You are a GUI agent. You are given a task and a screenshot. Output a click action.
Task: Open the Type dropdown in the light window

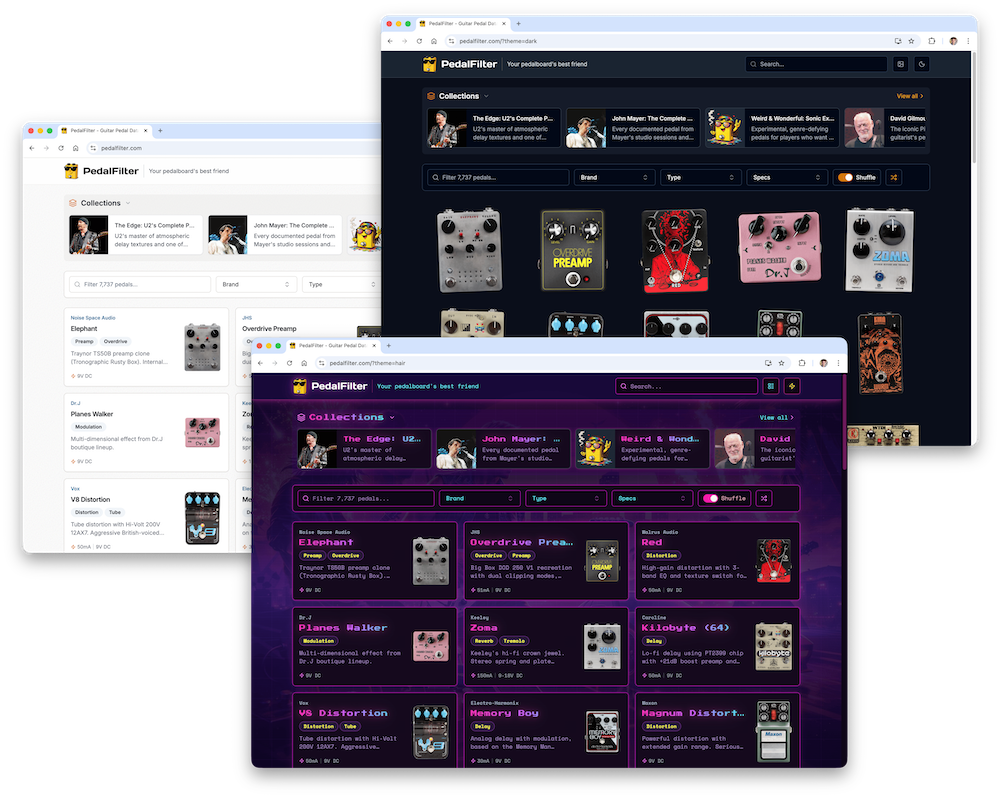pyautogui.click(x=340, y=284)
